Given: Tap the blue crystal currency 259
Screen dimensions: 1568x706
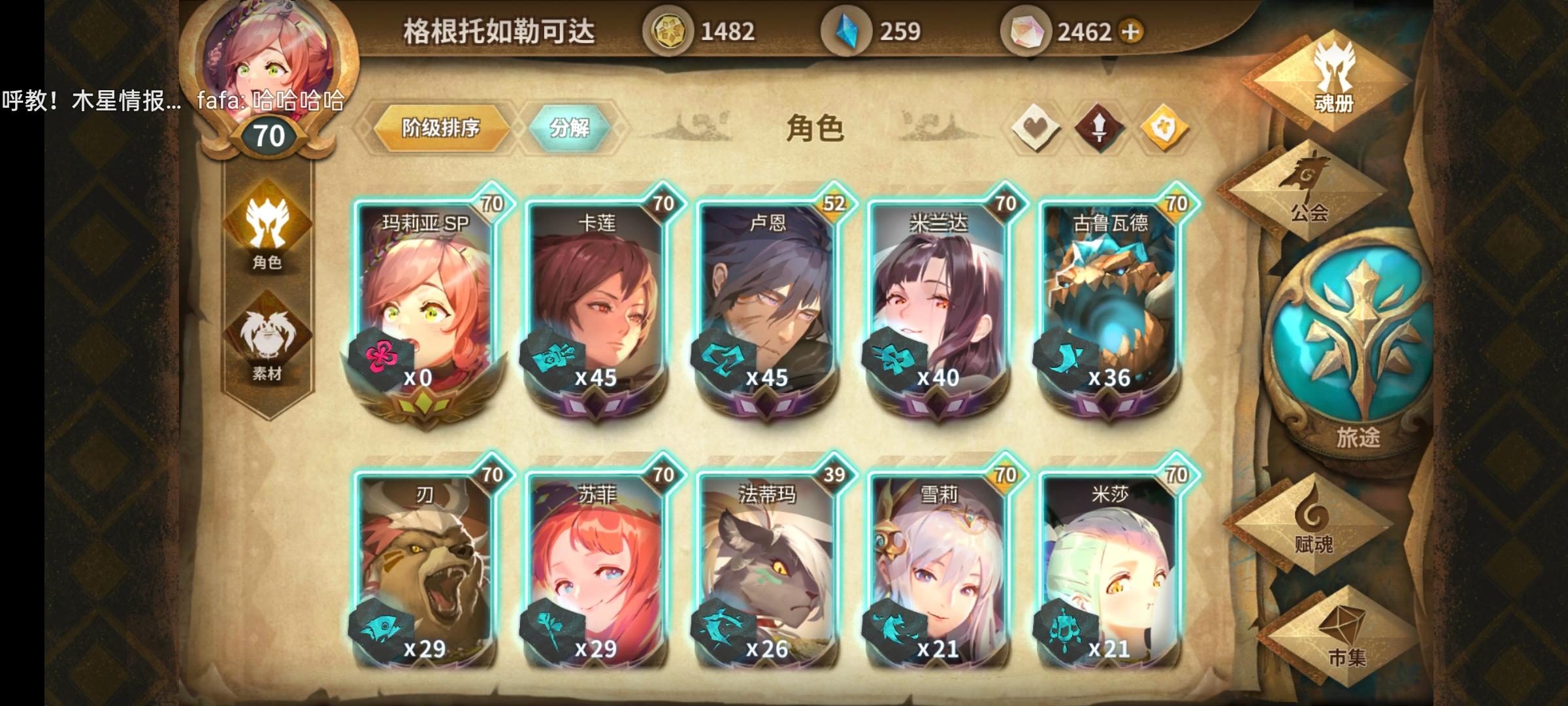Looking at the screenshot, I should [872, 31].
